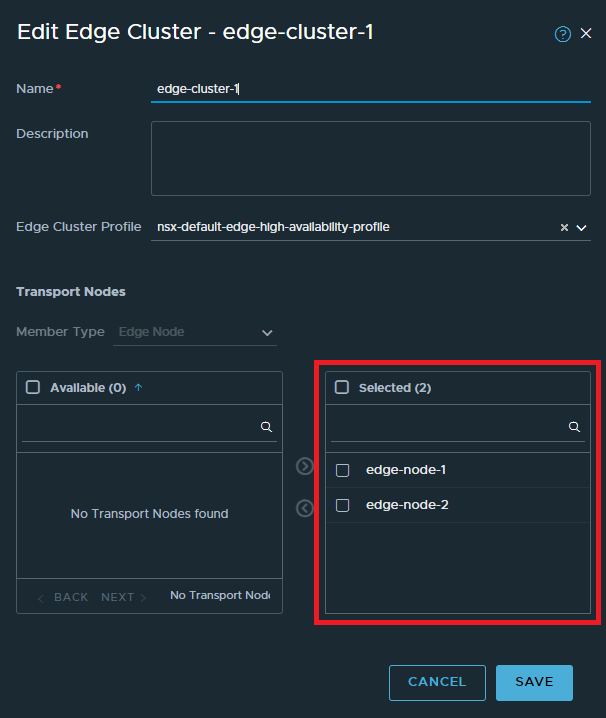
Task: Go to Next page of available nodes
Action: 123,597
